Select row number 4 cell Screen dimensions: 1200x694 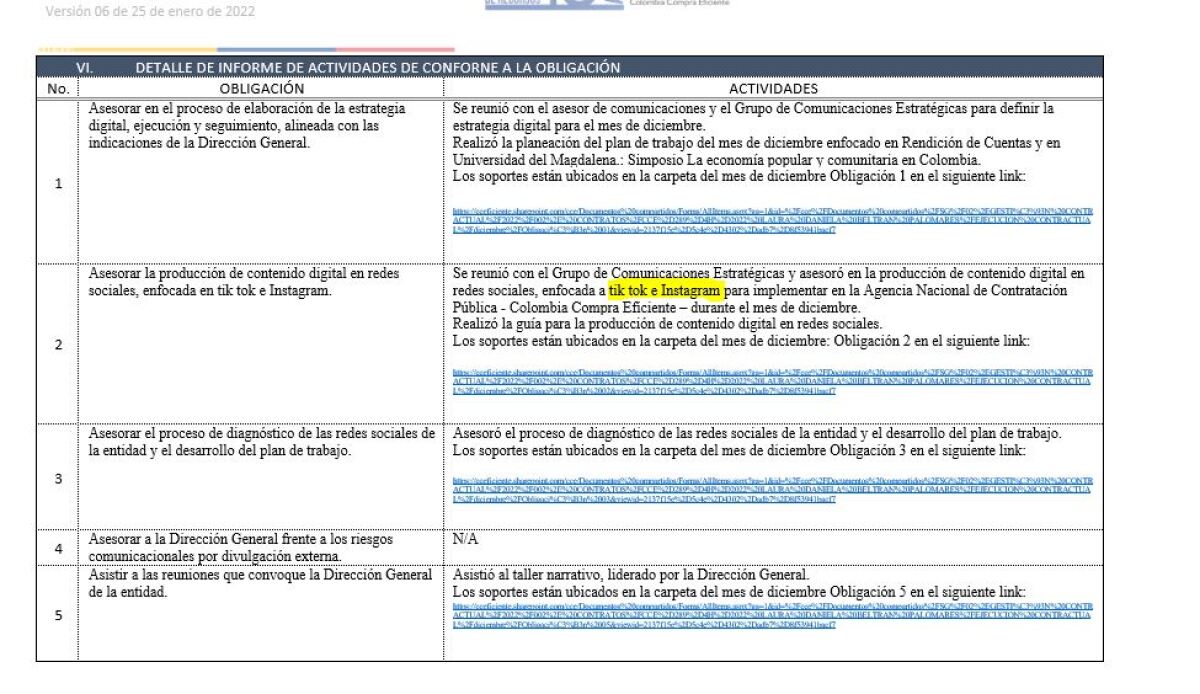click(58, 548)
